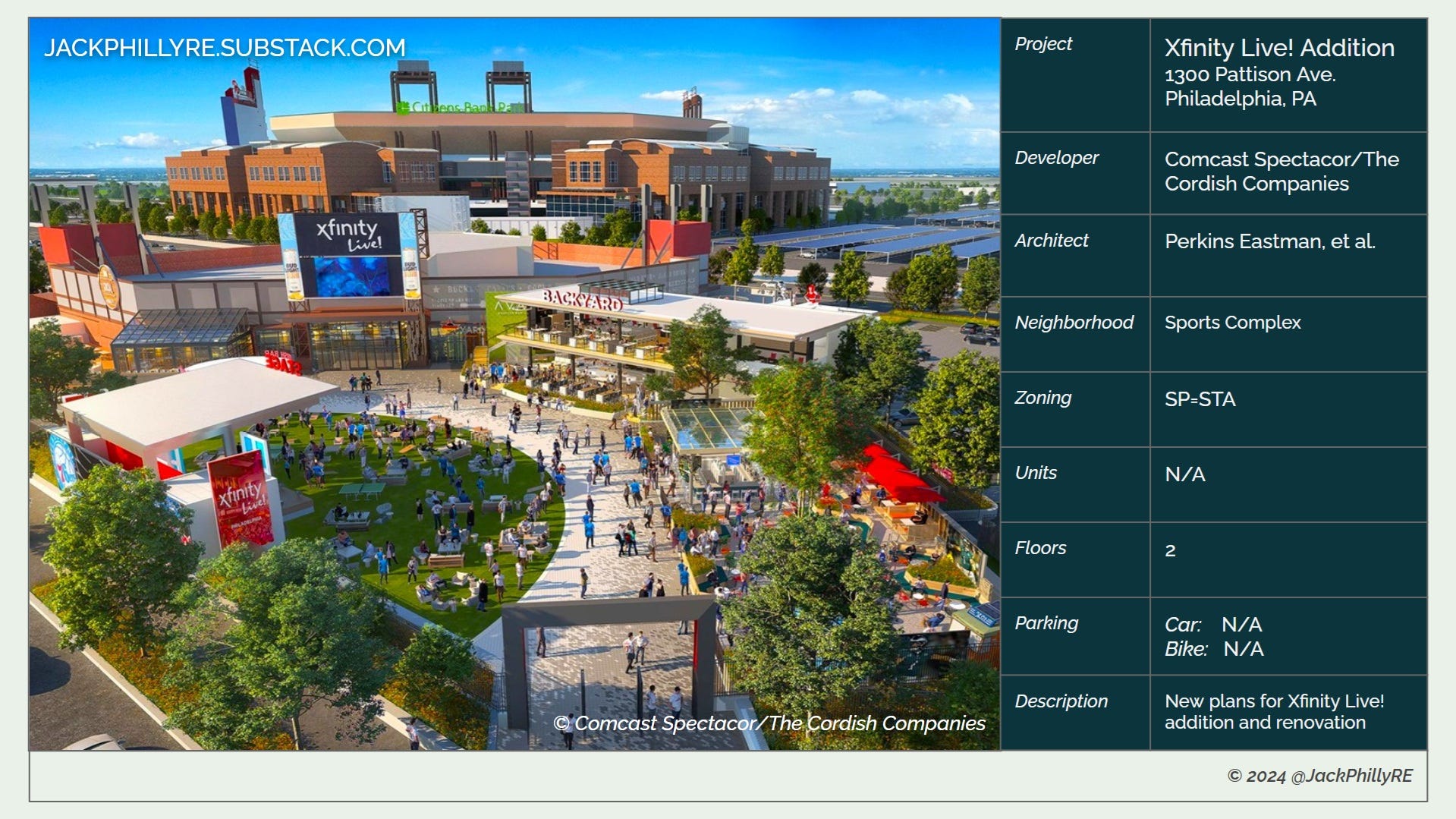Select the SP=STA zoning value
Viewport: 1456px width, 819px height.
pos(1200,399)
